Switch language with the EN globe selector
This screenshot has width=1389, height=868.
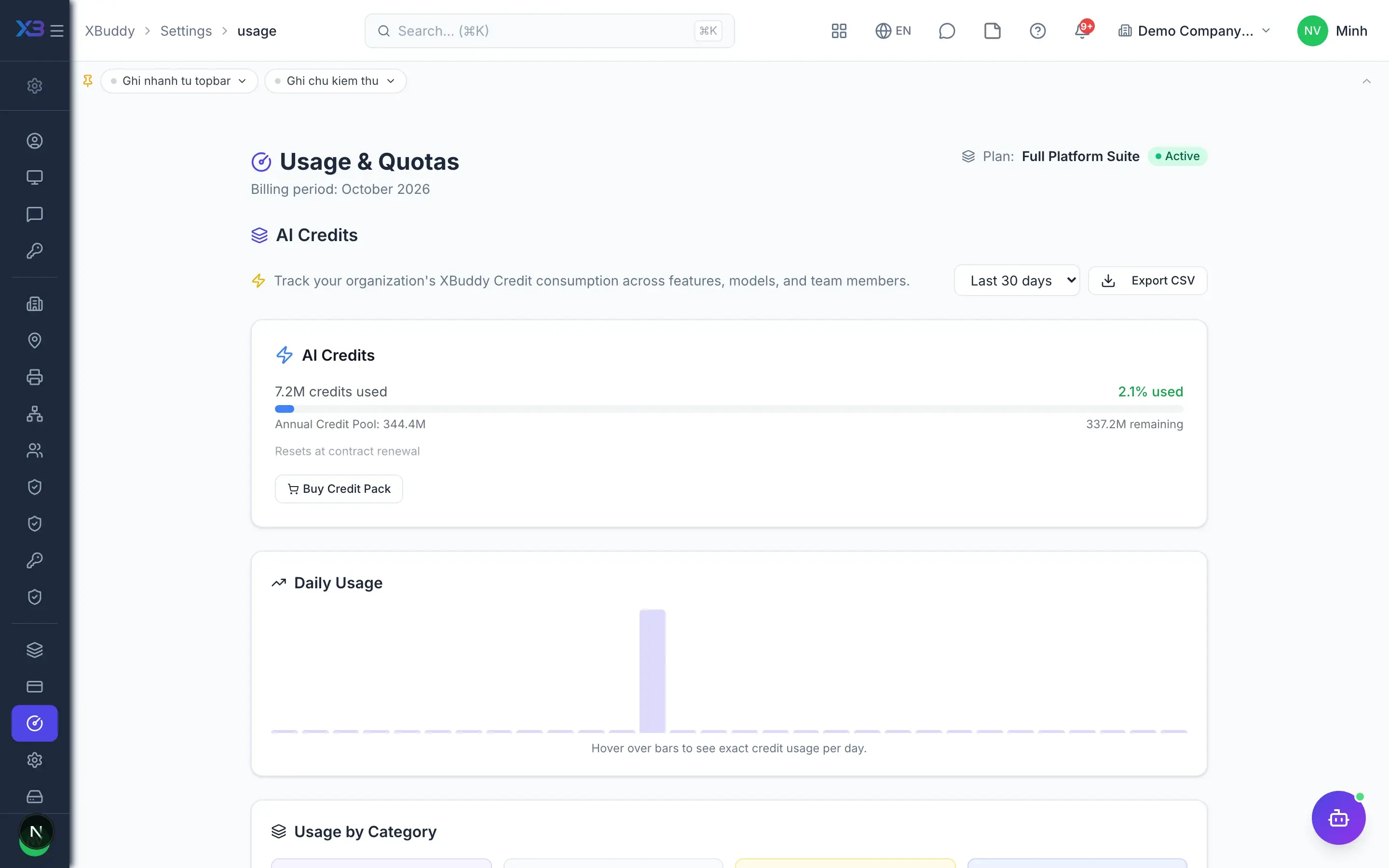[893, 31]
